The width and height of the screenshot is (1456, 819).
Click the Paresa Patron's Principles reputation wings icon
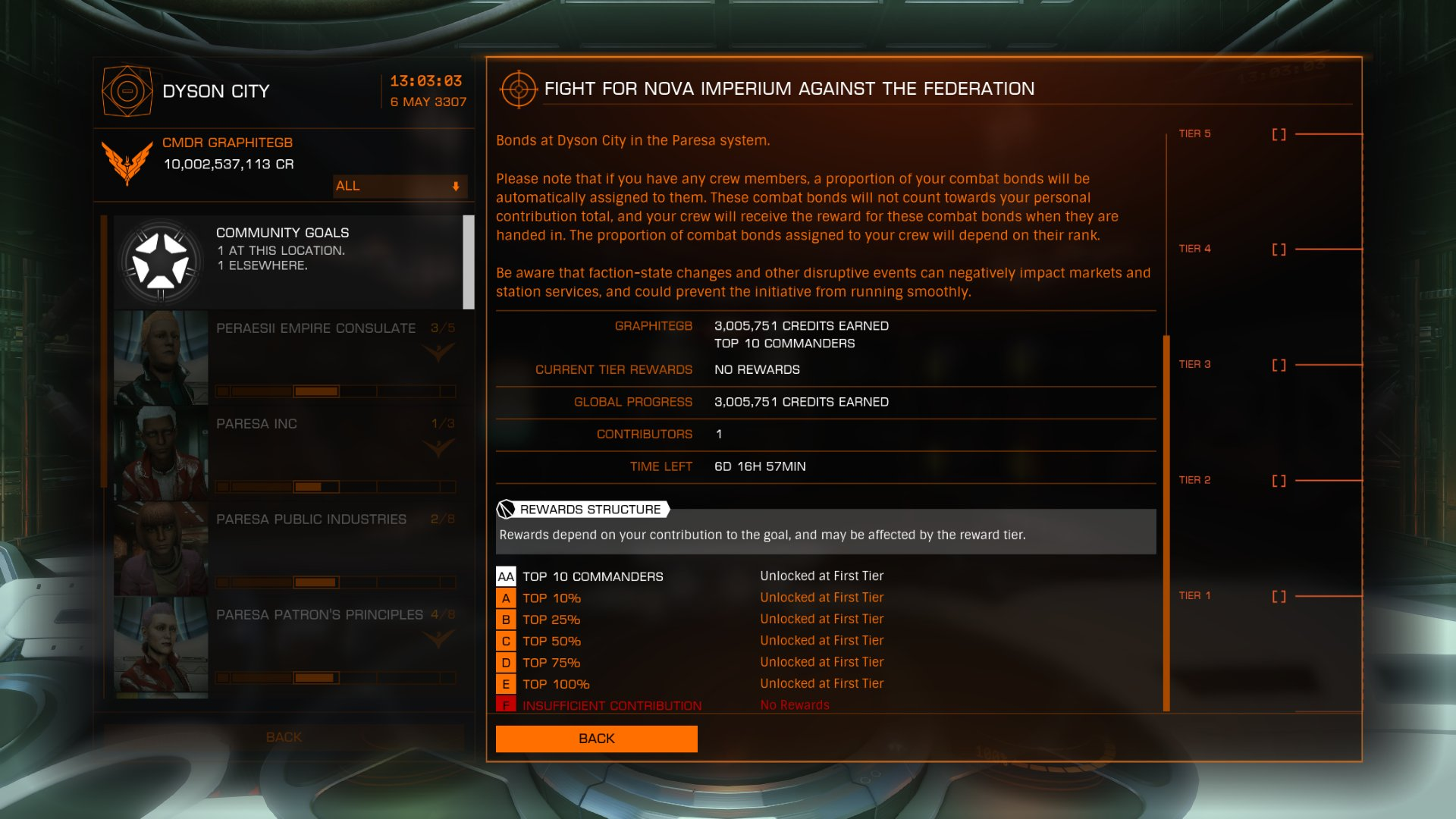pos(438,639)
